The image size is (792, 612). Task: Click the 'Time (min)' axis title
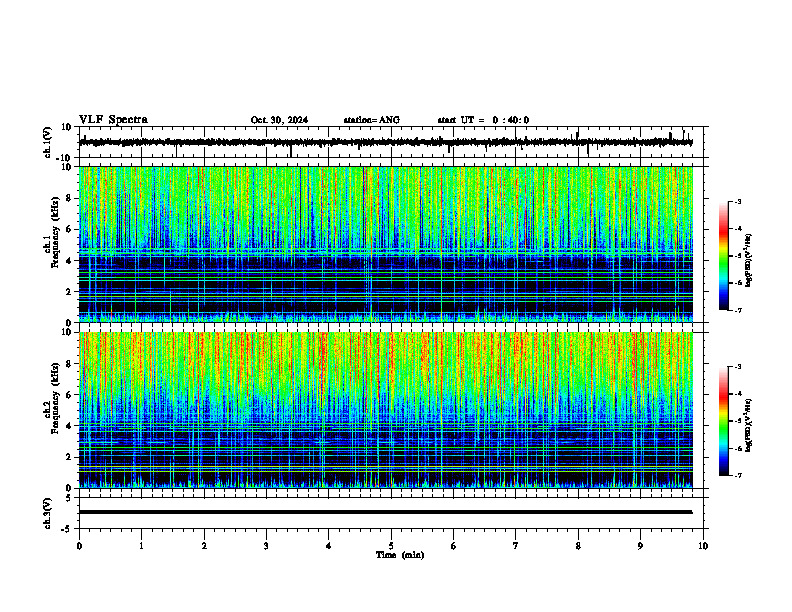click(x=400, y=555)
